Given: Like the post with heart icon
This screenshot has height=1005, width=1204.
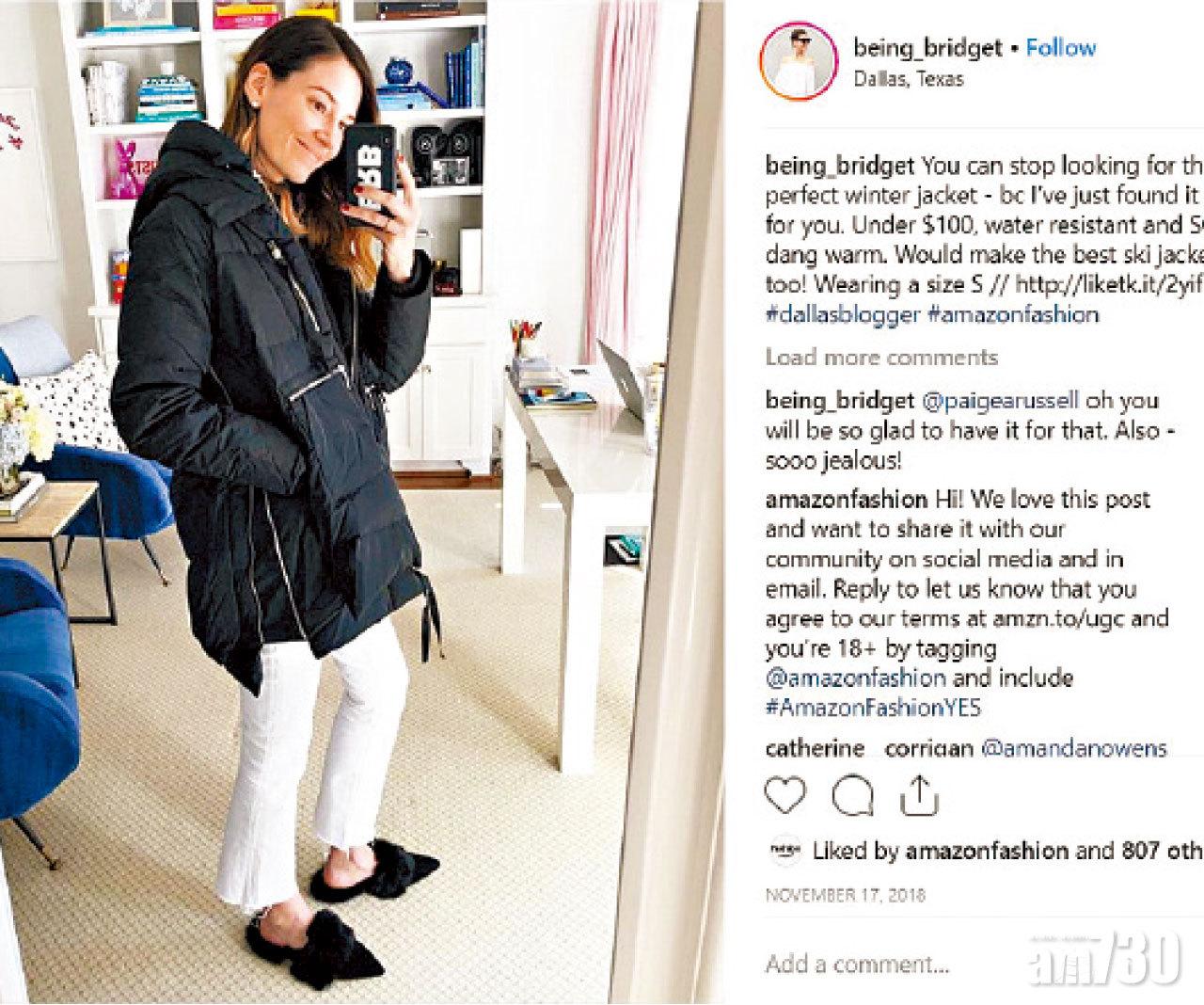Looking at the screenshot, I should 785,796.
